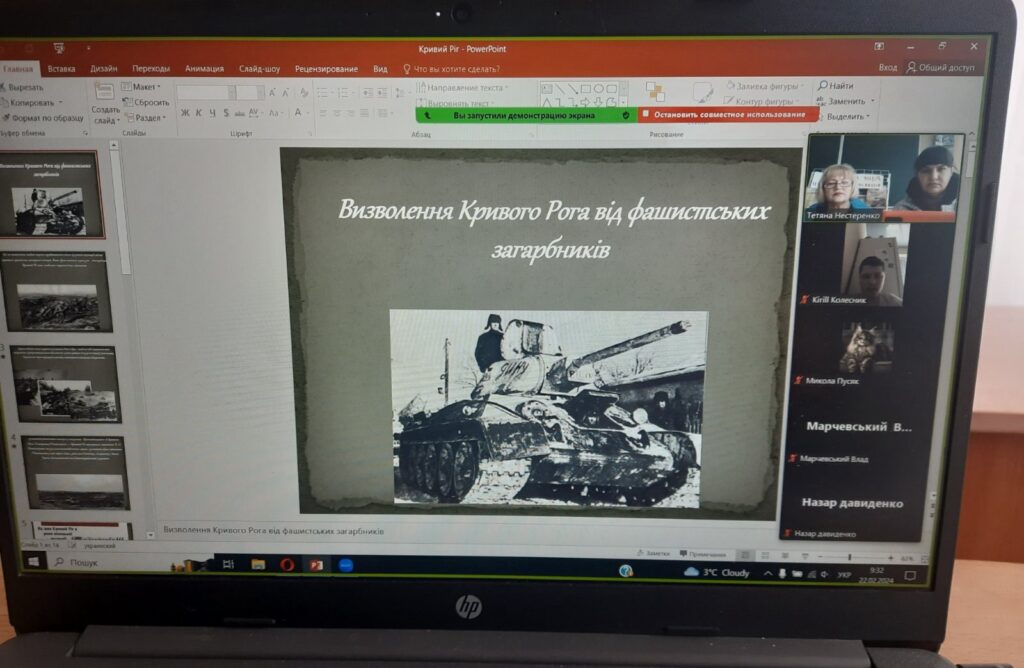Select the second slide thumbnail
The height and width of the screenshot is (668, 1024).
[x=56, y=291]
